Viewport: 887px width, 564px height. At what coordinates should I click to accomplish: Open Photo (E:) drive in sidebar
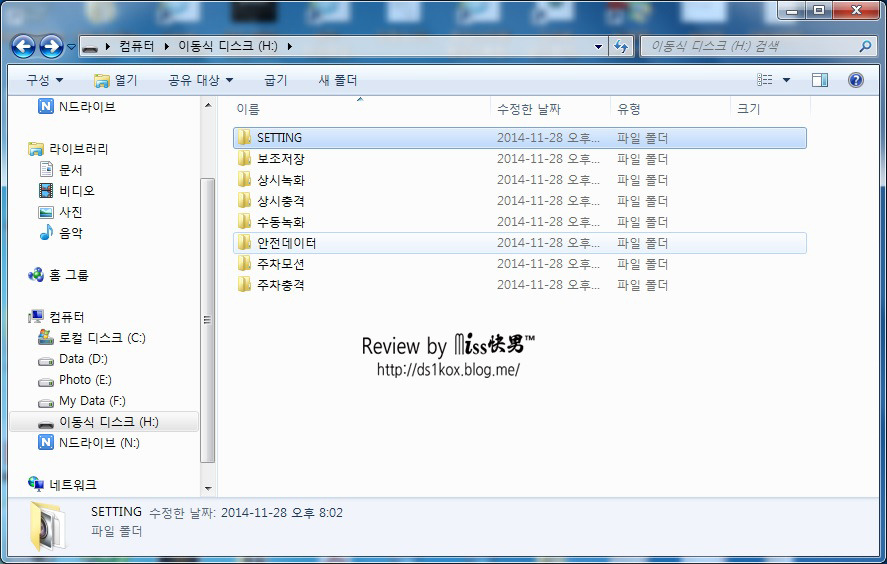[x=75, y=380]
